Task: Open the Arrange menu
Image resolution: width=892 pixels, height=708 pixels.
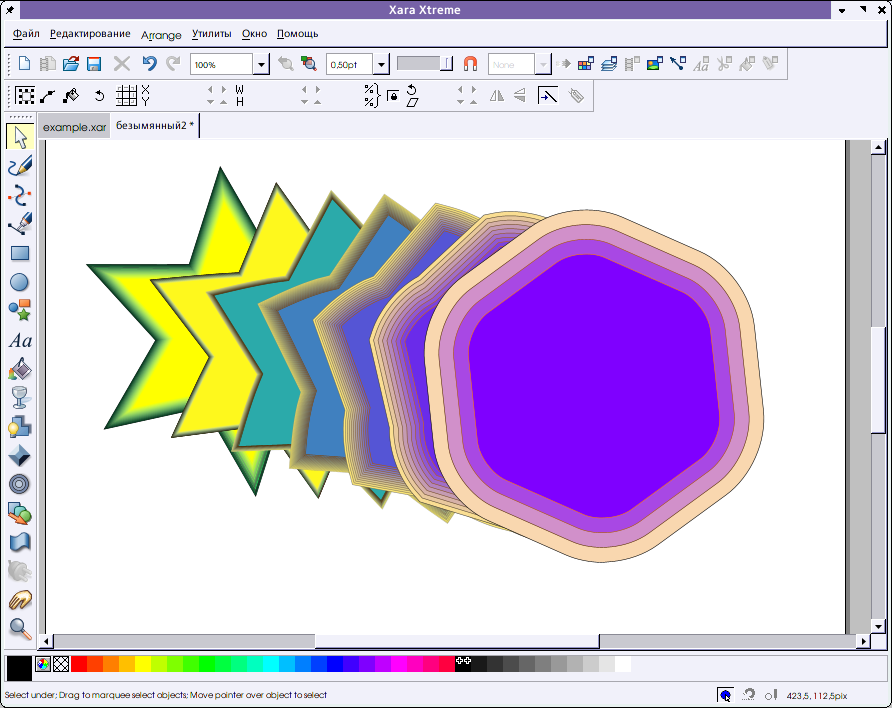Action: point(161,35)
